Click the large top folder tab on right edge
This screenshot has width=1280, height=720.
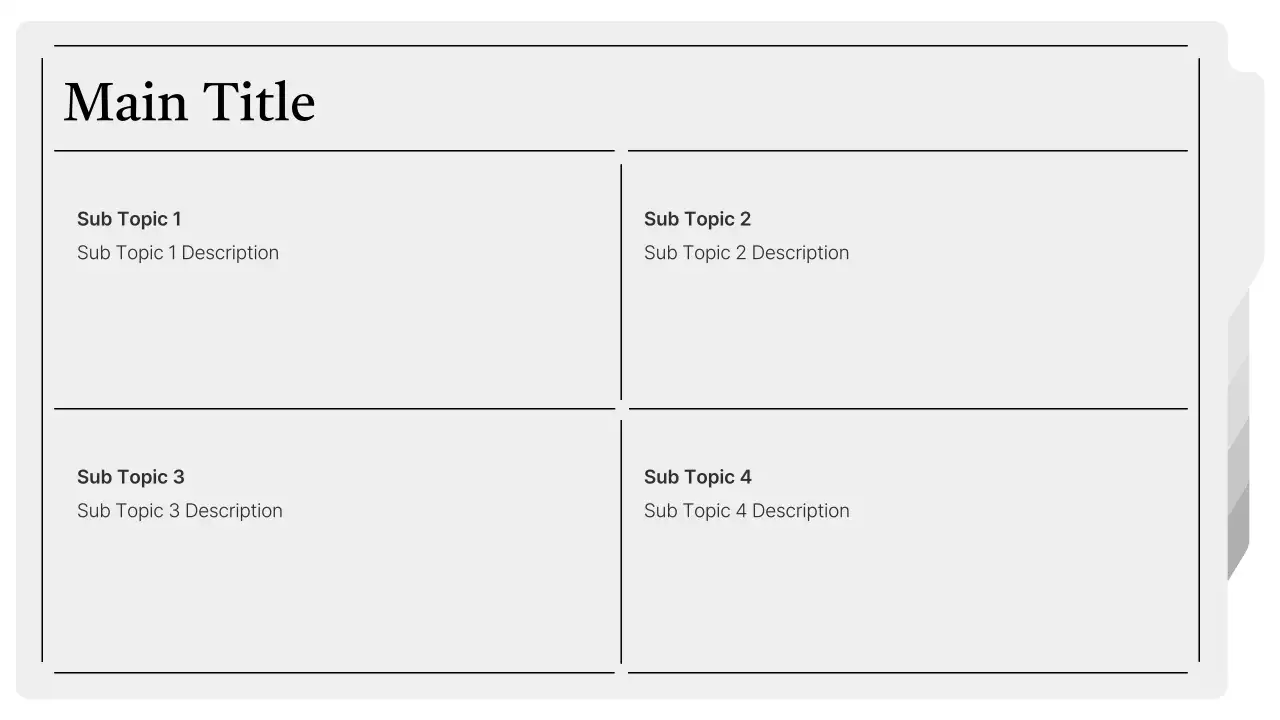[x=1247, y=180]
